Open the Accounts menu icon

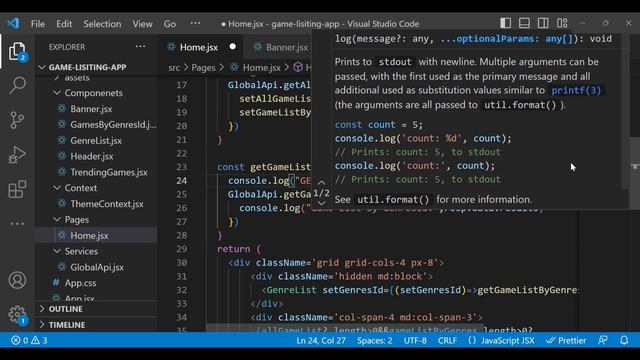[x=17, y=280]
